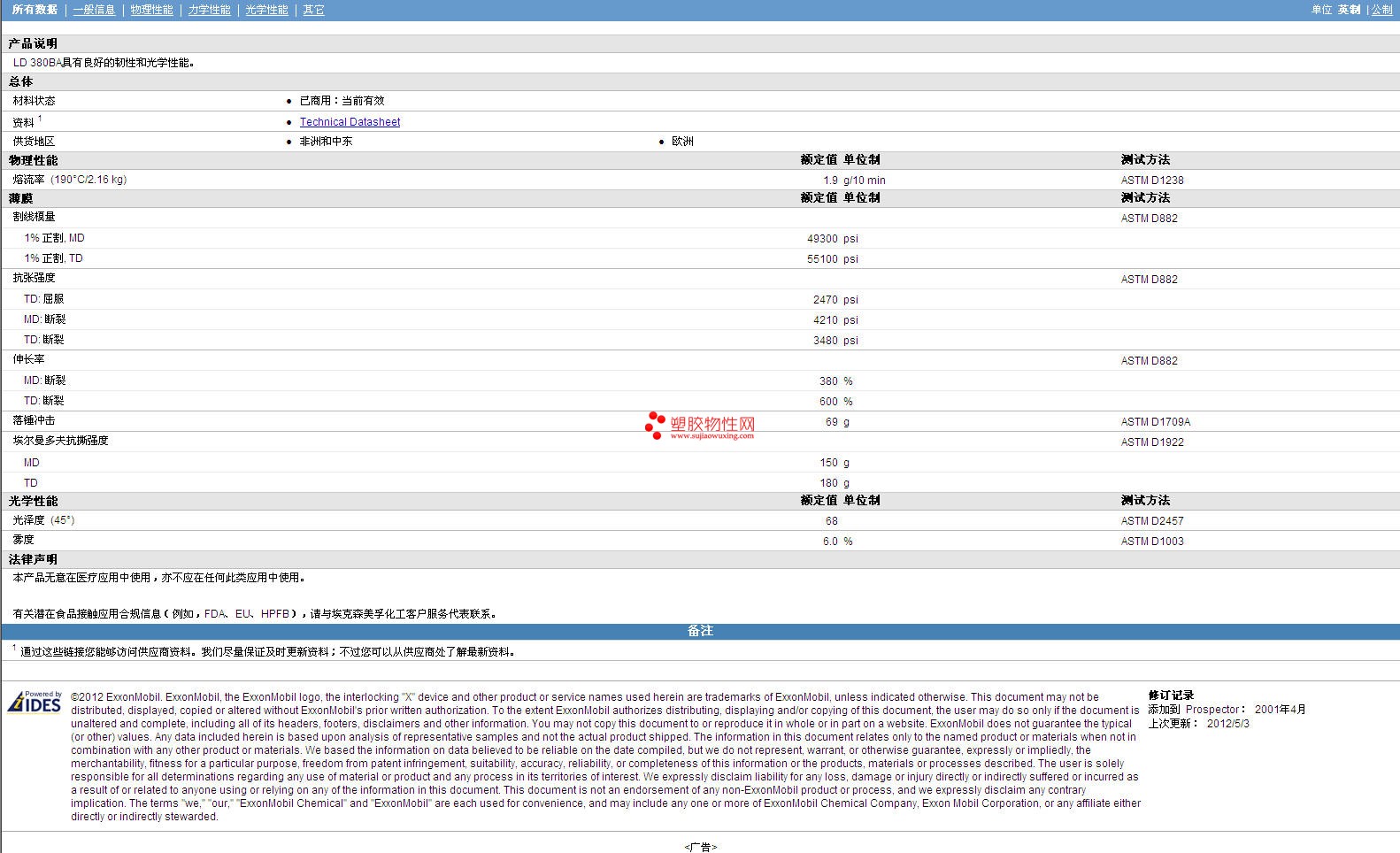Switch units to 公制
This screenshot has width=1400, height=853.
pos(1381,10)
